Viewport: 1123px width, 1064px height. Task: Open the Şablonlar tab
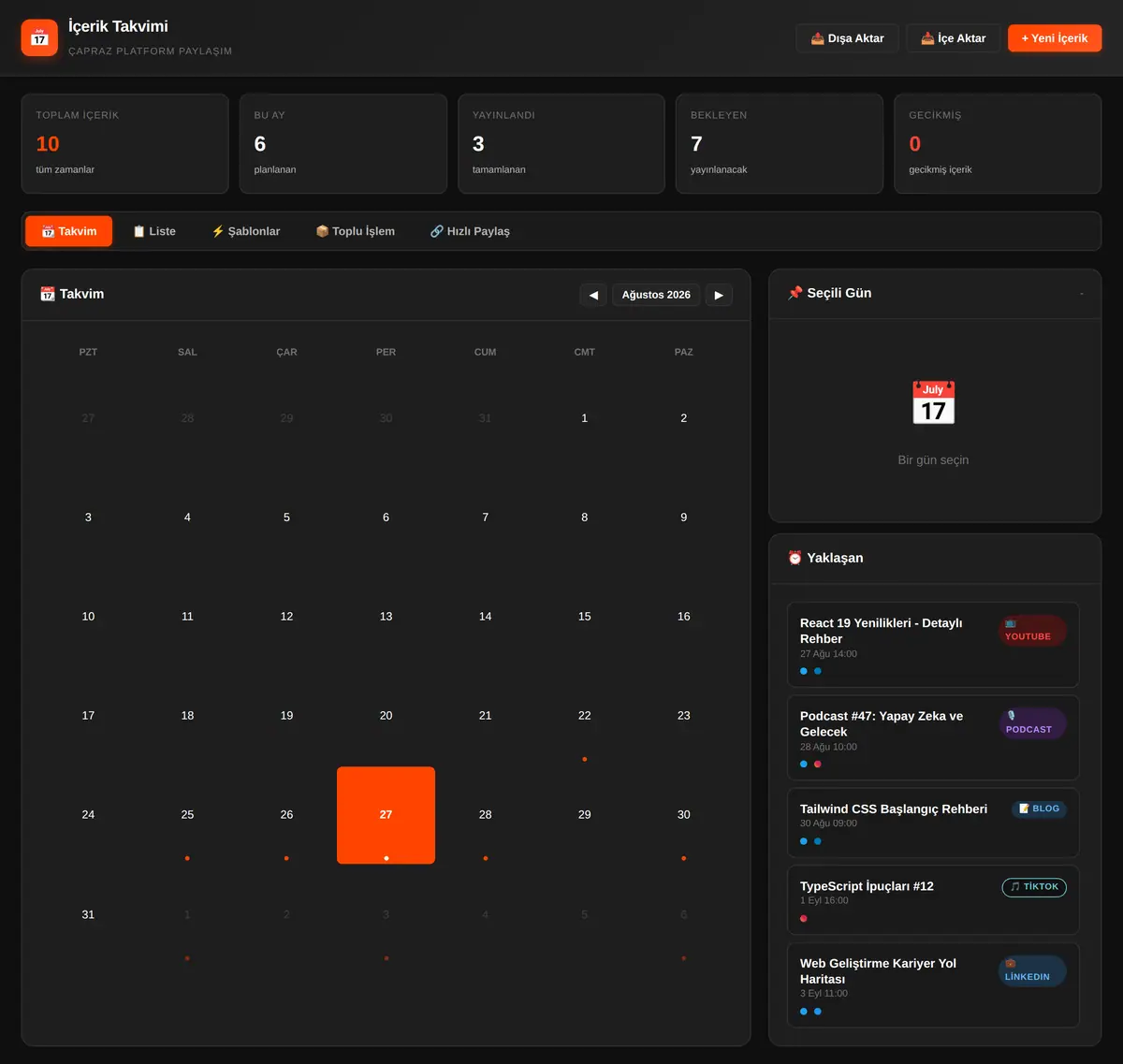click(246, 231)
